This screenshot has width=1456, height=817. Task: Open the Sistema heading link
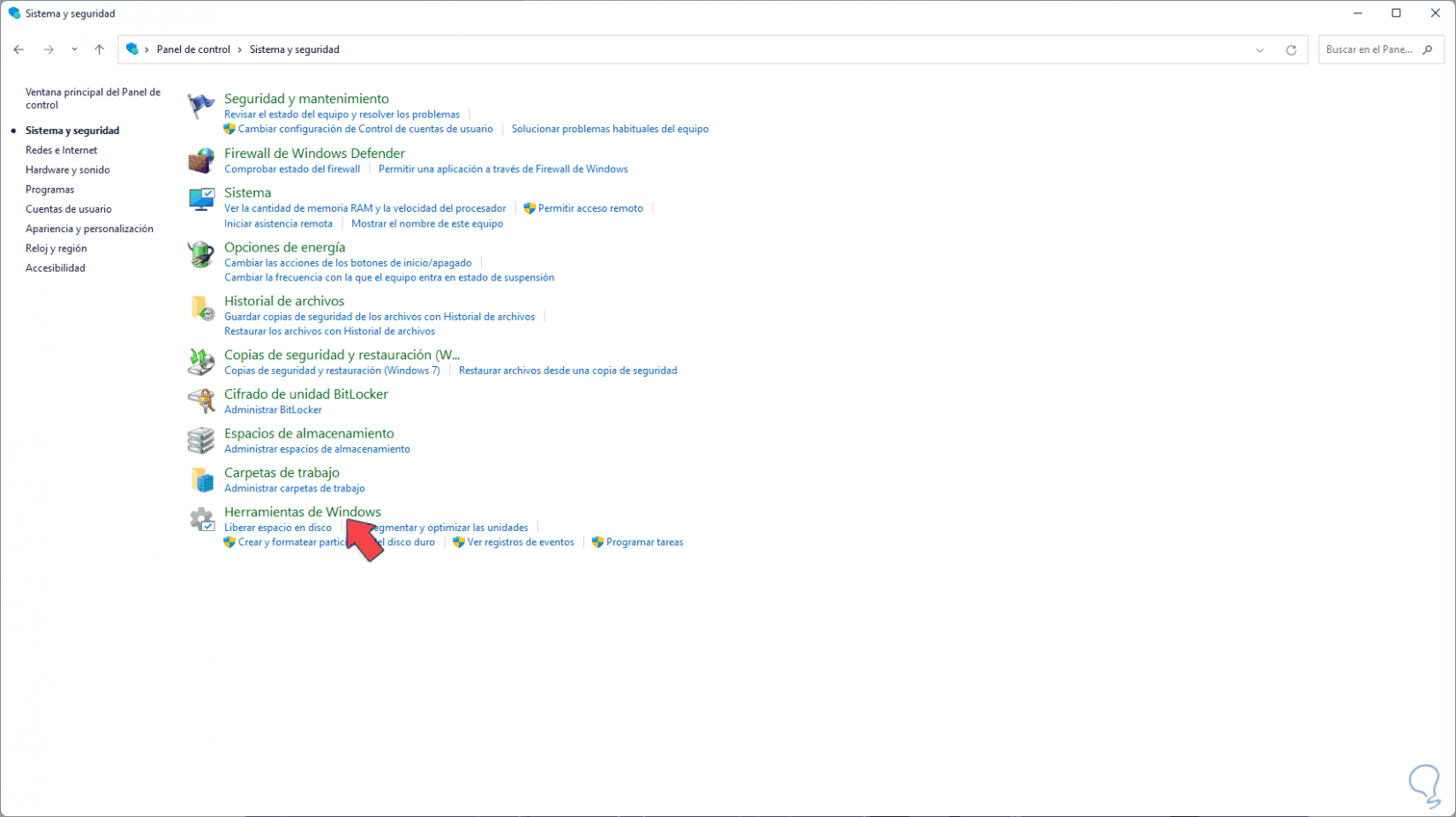[248, 192]
